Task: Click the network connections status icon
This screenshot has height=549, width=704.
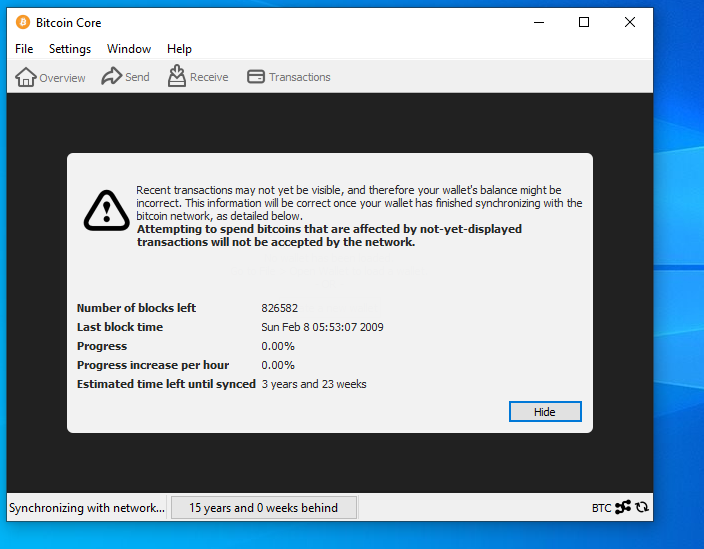Action: 623,507
